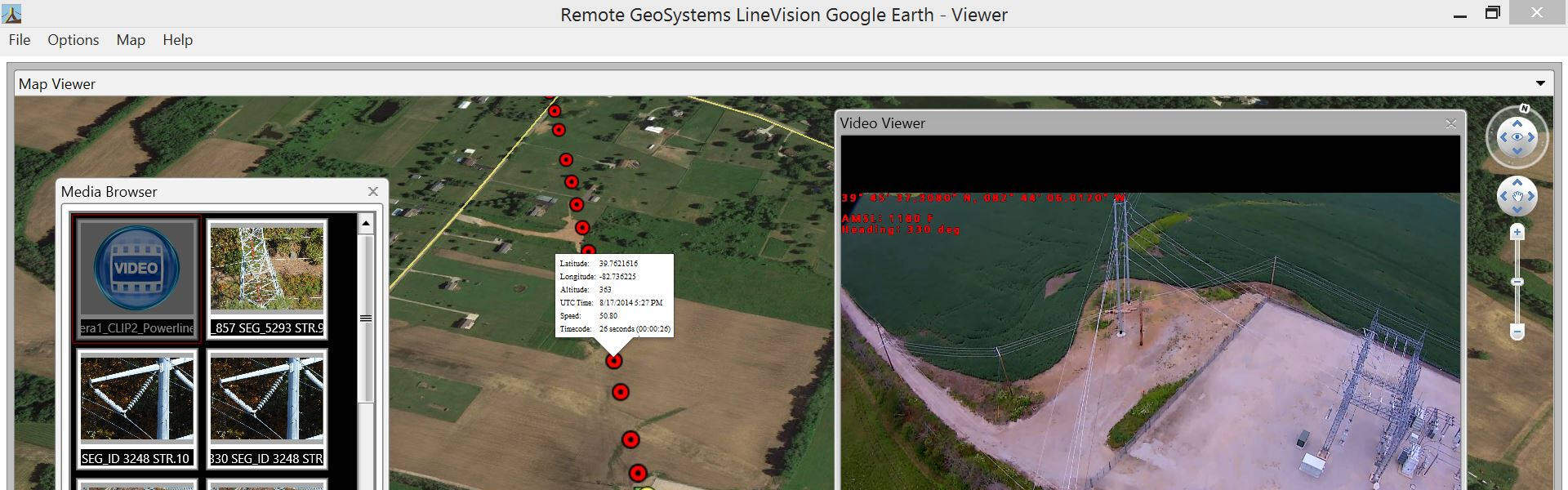Viewport: 1568px width, 490px height.
Task: Click the Media Browser scrollbar thumb
Action: pyautogui.click(x=366, y=318)
